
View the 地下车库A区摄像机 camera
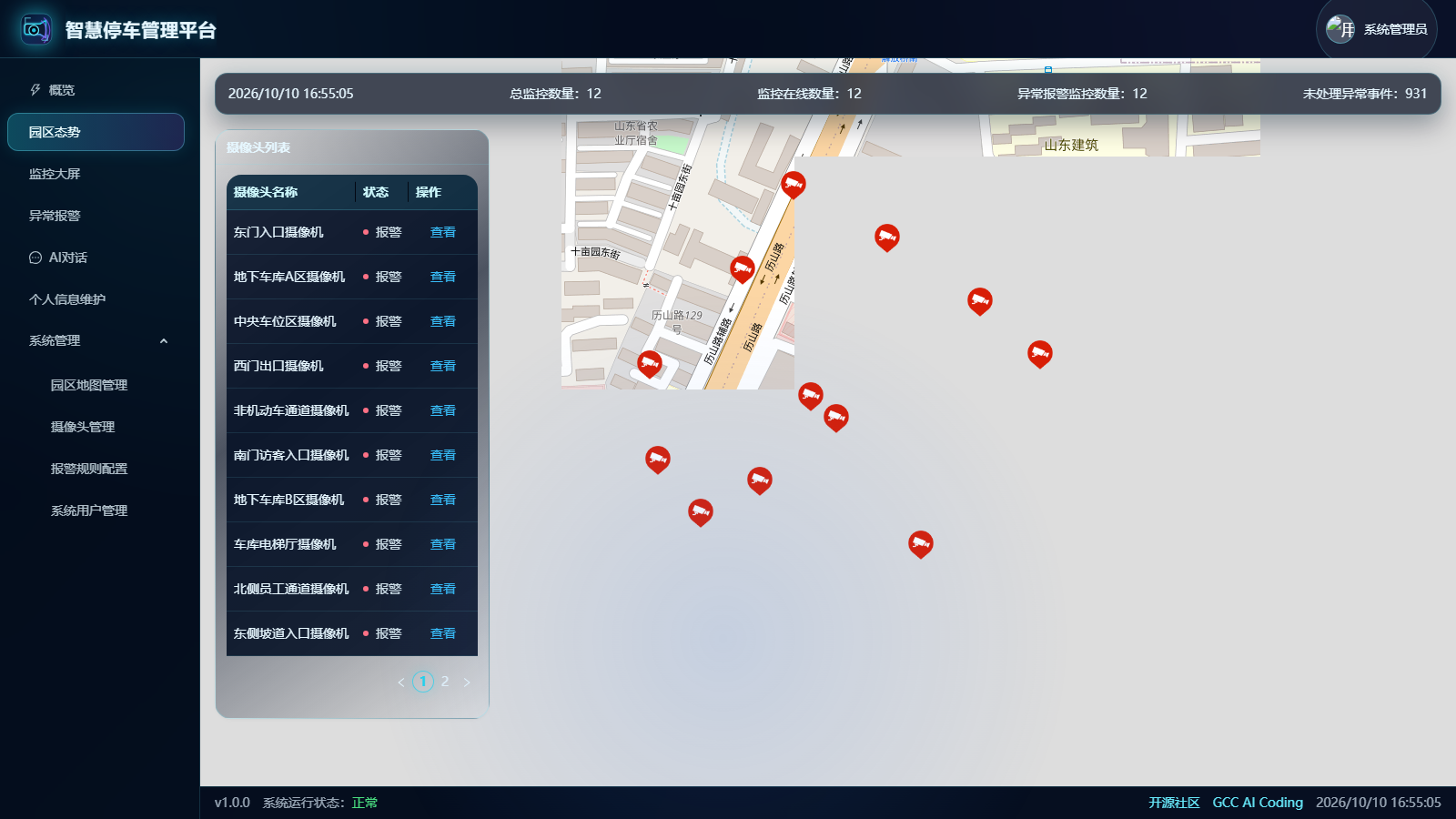443,277
